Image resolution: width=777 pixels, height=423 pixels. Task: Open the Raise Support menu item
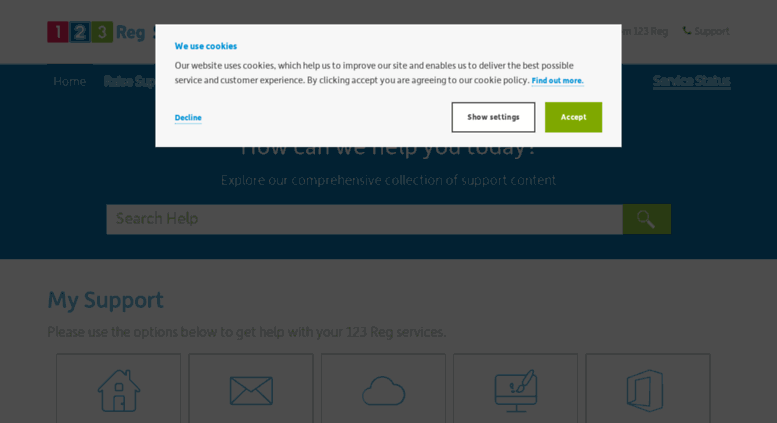point(130,81)
